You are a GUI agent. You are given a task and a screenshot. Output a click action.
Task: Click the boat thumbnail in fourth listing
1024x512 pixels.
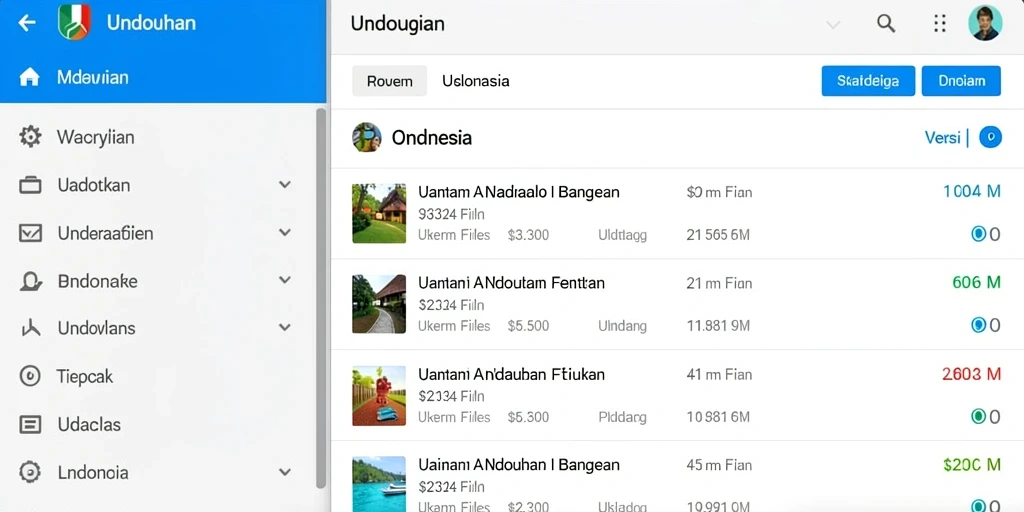point(379,484)
